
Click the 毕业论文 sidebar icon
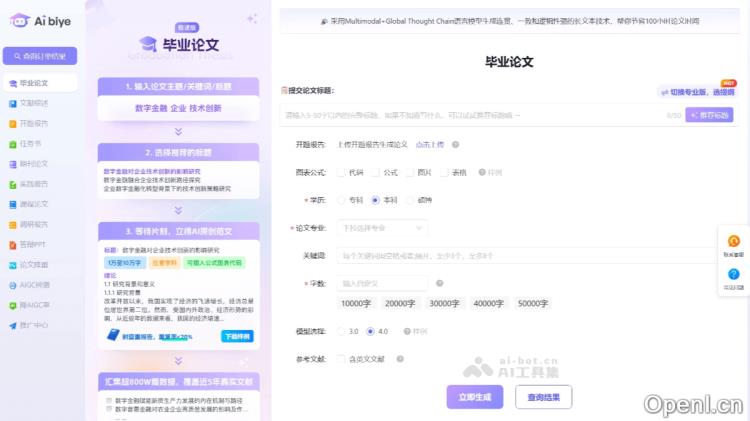coord(12,82)
